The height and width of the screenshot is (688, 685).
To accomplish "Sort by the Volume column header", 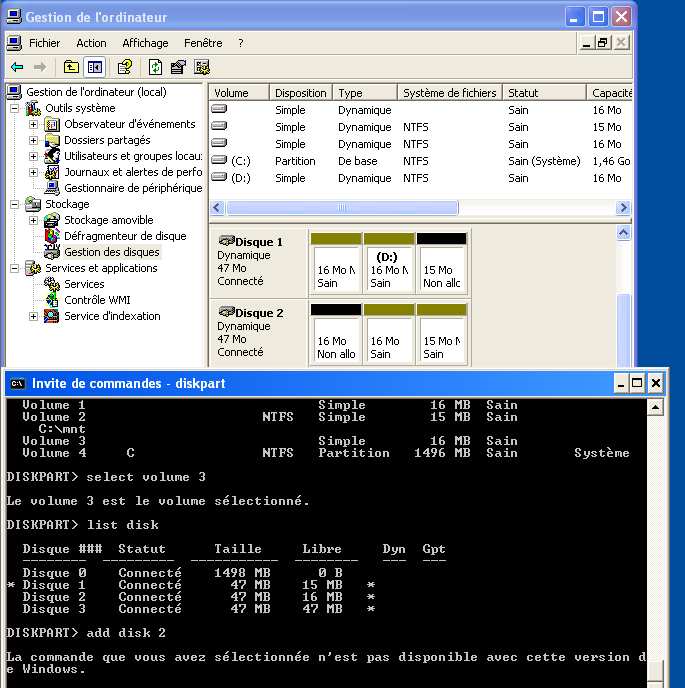I will point(239,93).
